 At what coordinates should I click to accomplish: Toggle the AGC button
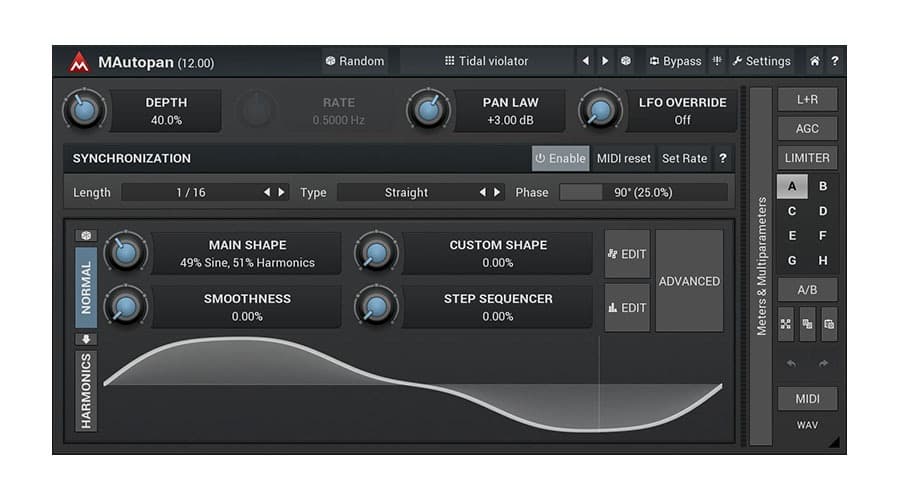pyautogui.click(x=807, y=129)
